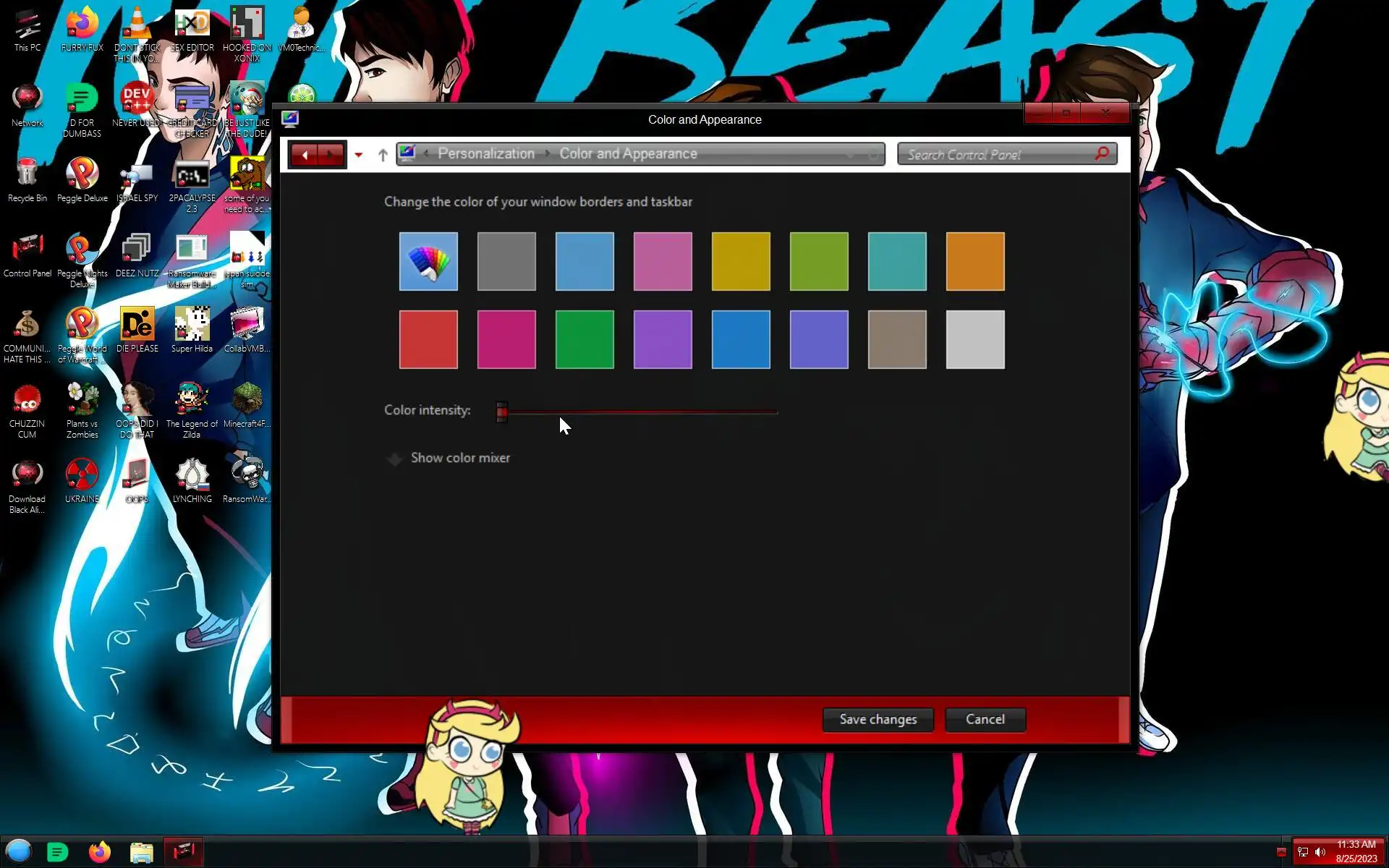Click the Color intensity slider track
This screenshot has height=868, width=1389.
(x=640, y=412)
